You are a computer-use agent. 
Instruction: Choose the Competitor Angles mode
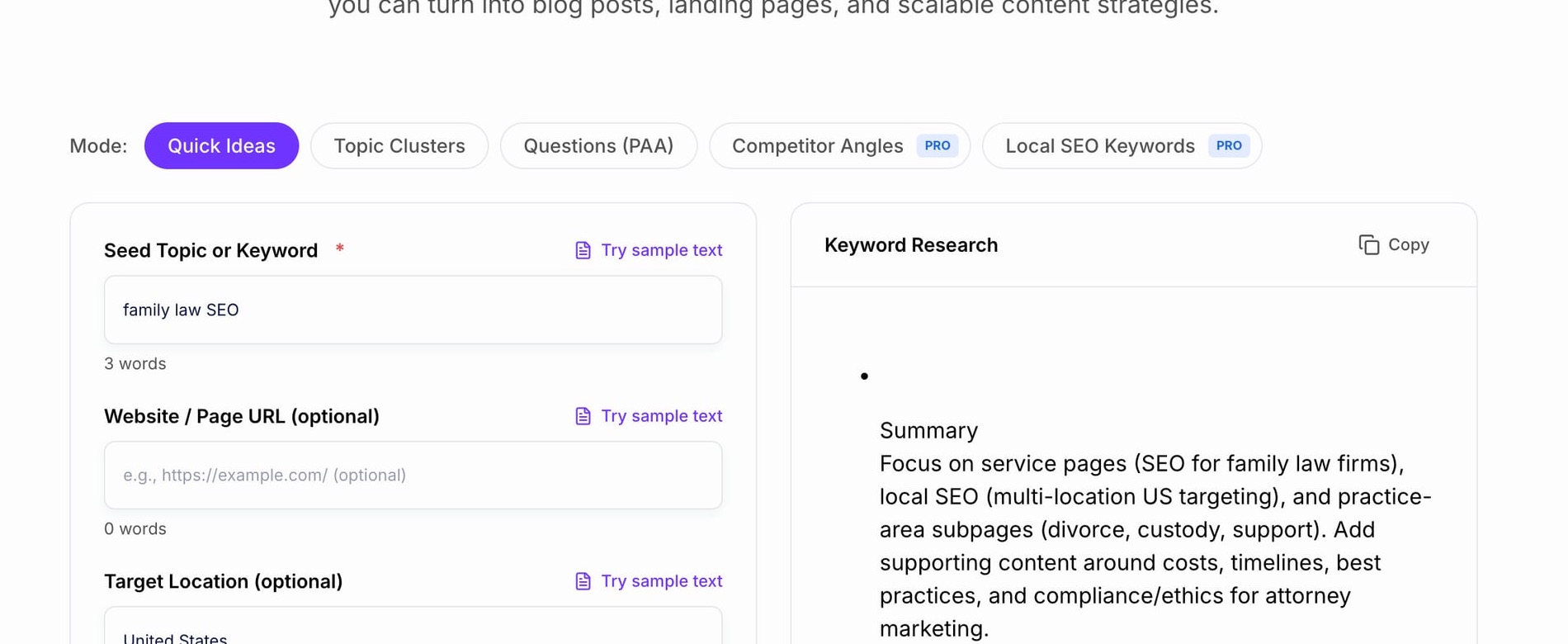[839, 146]
